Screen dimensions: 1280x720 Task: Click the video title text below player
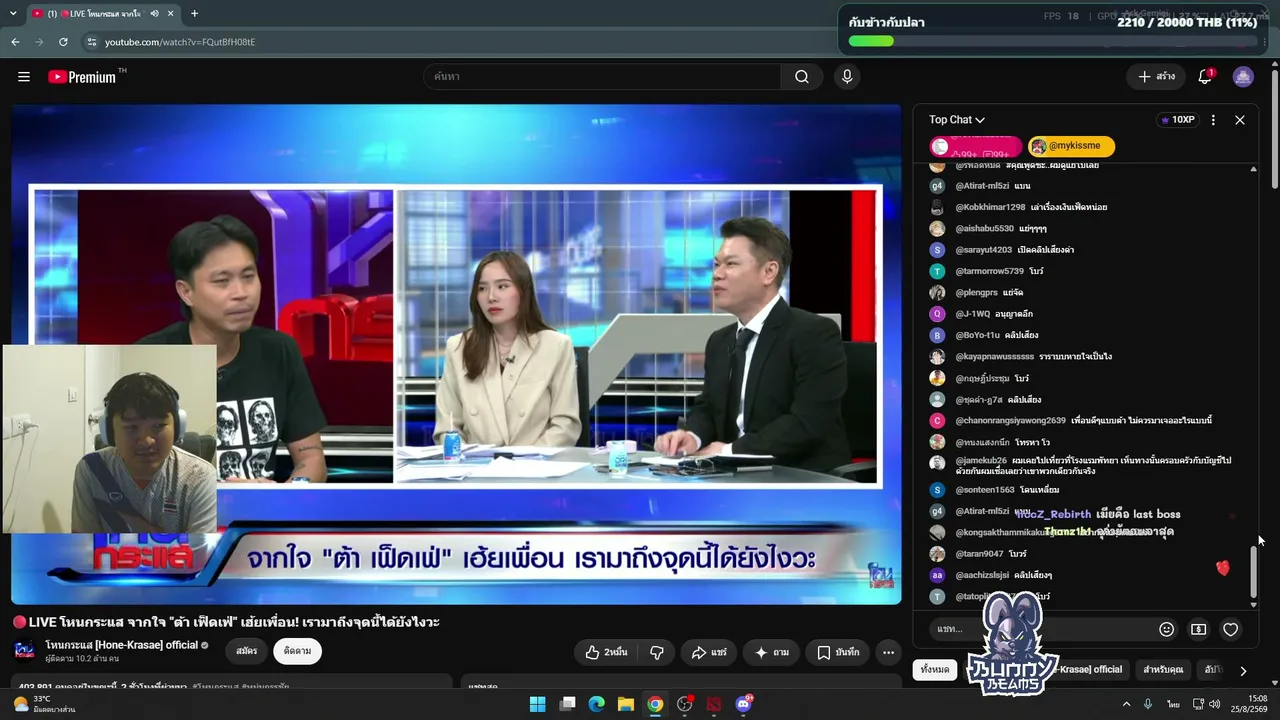[x=226, y=622]
